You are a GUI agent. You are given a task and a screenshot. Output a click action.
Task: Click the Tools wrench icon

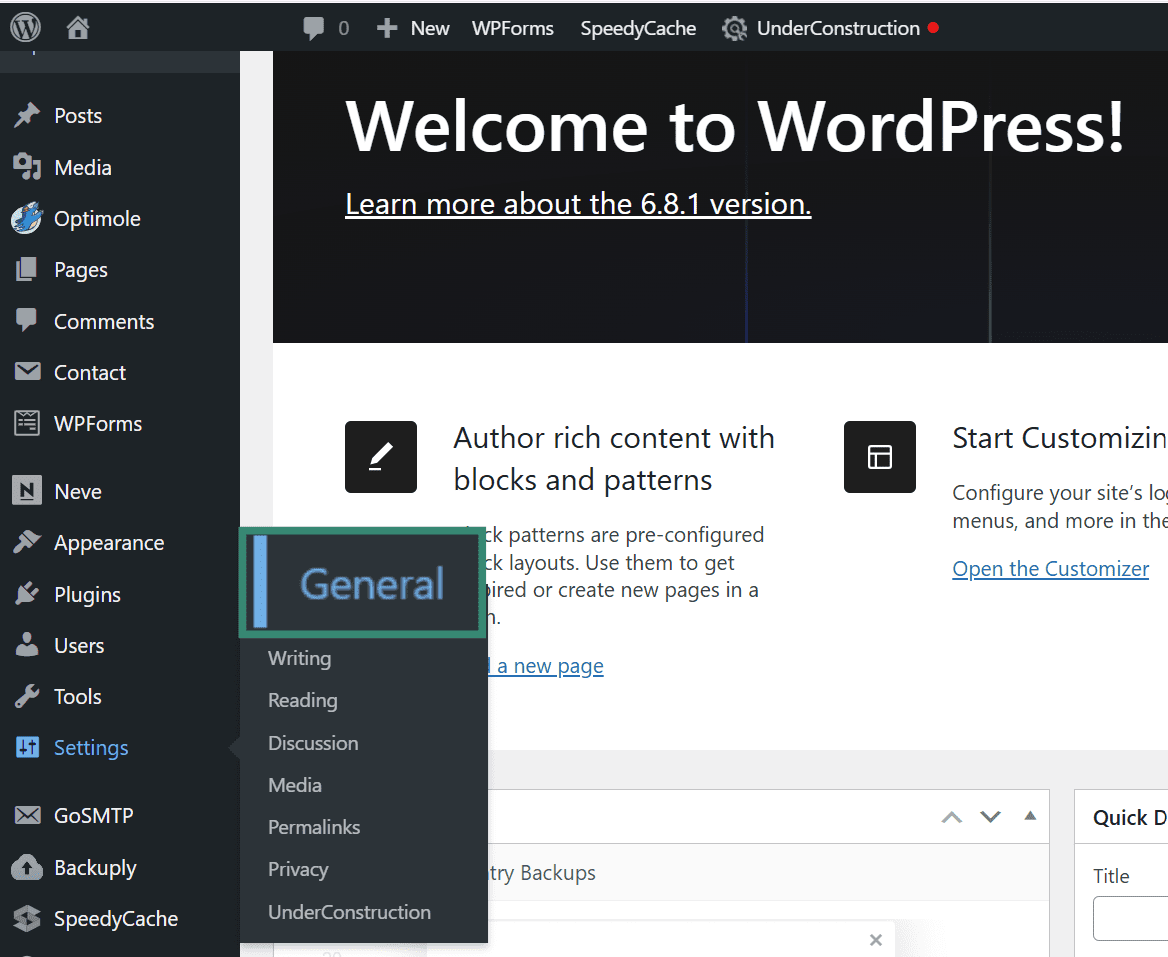coord(29,696)
